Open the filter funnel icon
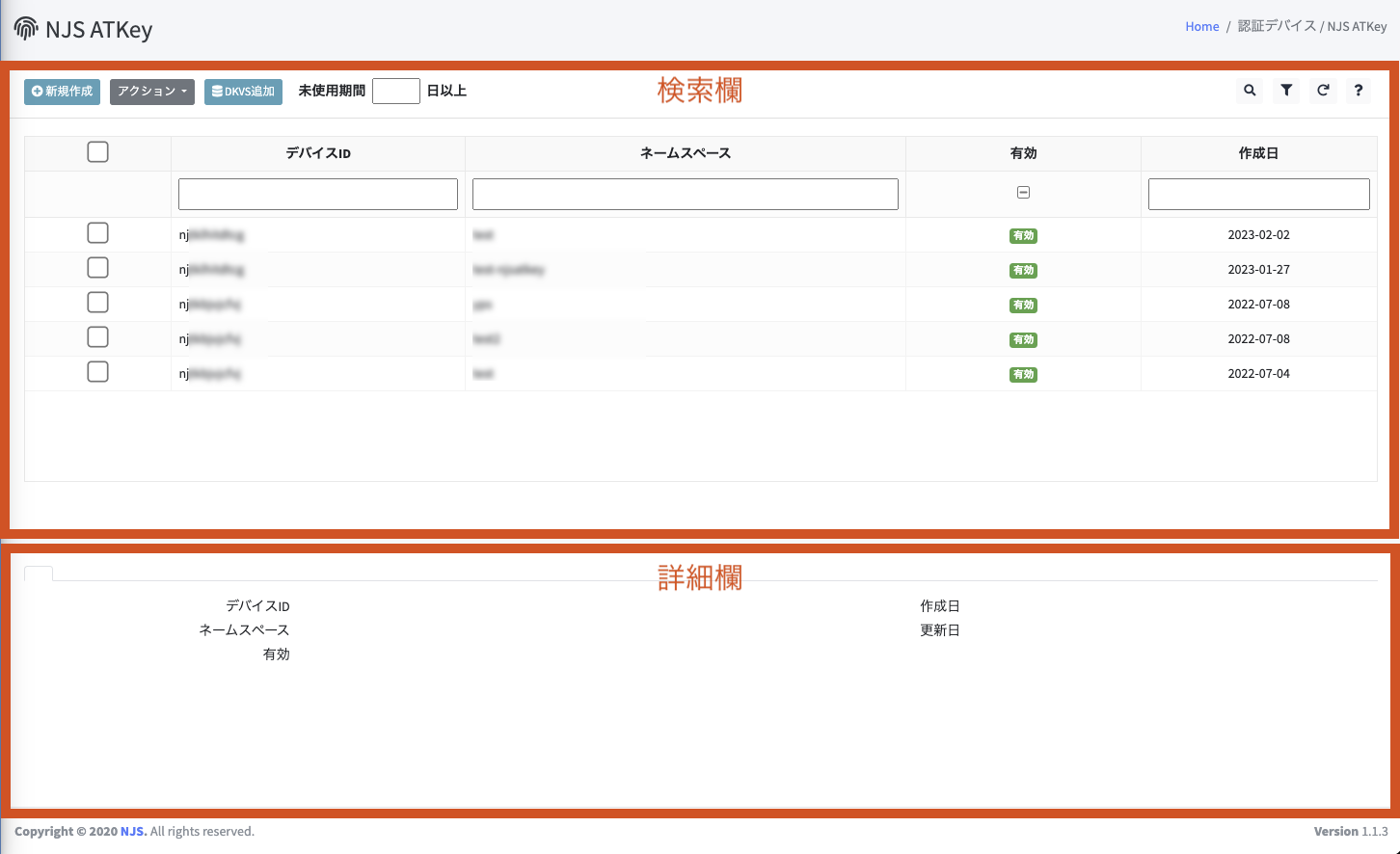This screenshot has width=1400, height=854. [x=1286, y=91]
